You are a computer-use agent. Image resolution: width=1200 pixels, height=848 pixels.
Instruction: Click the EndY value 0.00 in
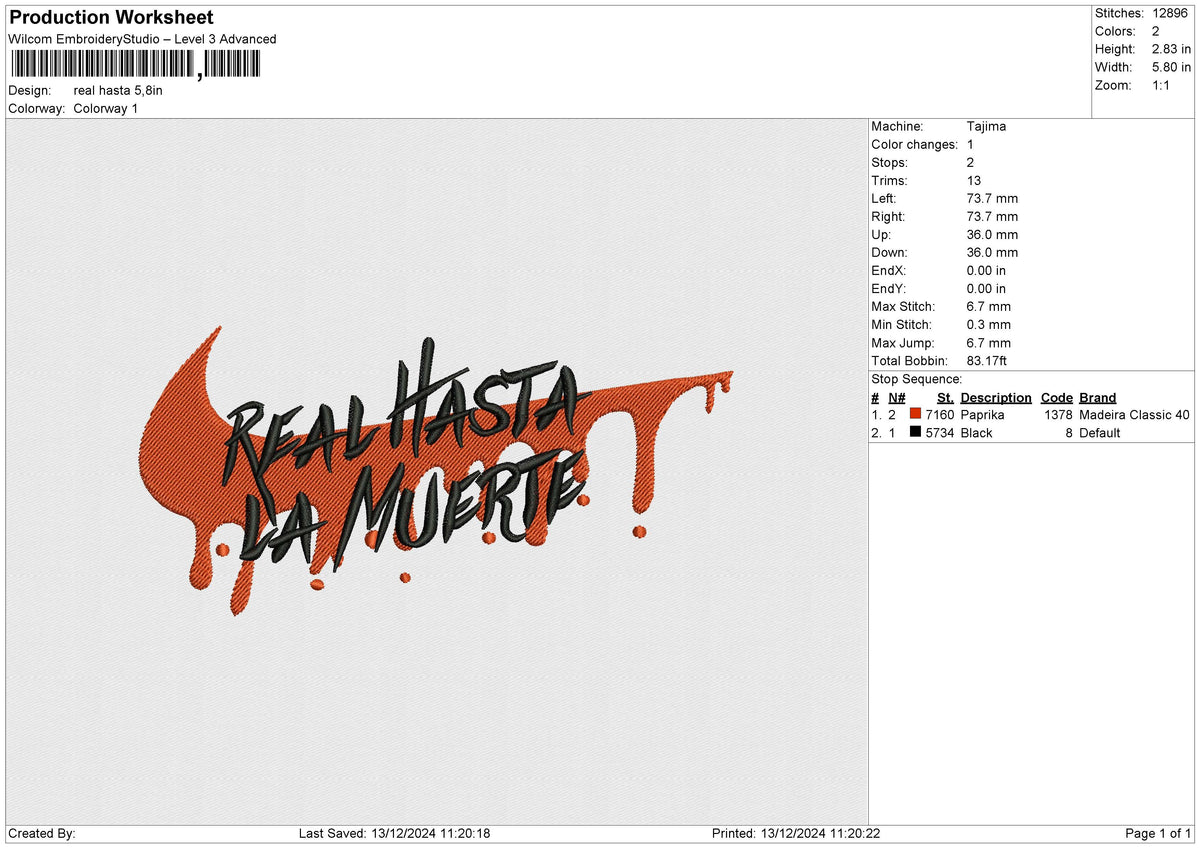pos(987,288)
